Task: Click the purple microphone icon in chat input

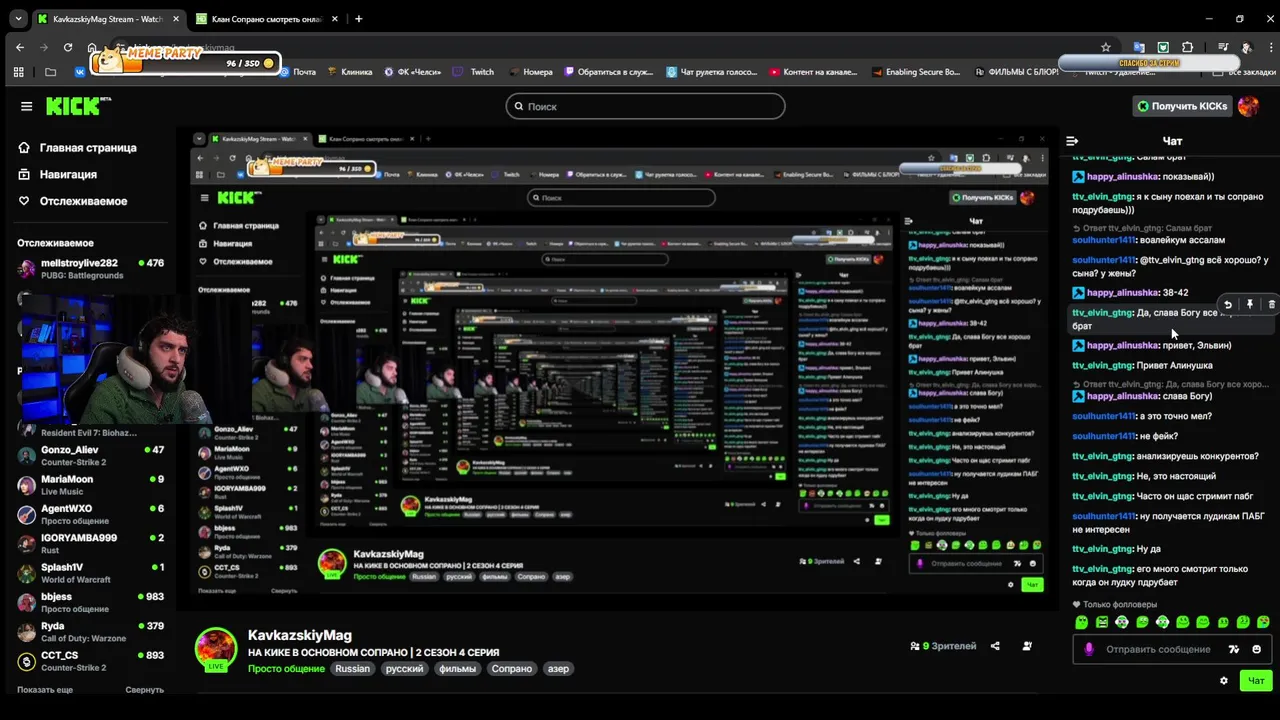Action: (1090, 649)
